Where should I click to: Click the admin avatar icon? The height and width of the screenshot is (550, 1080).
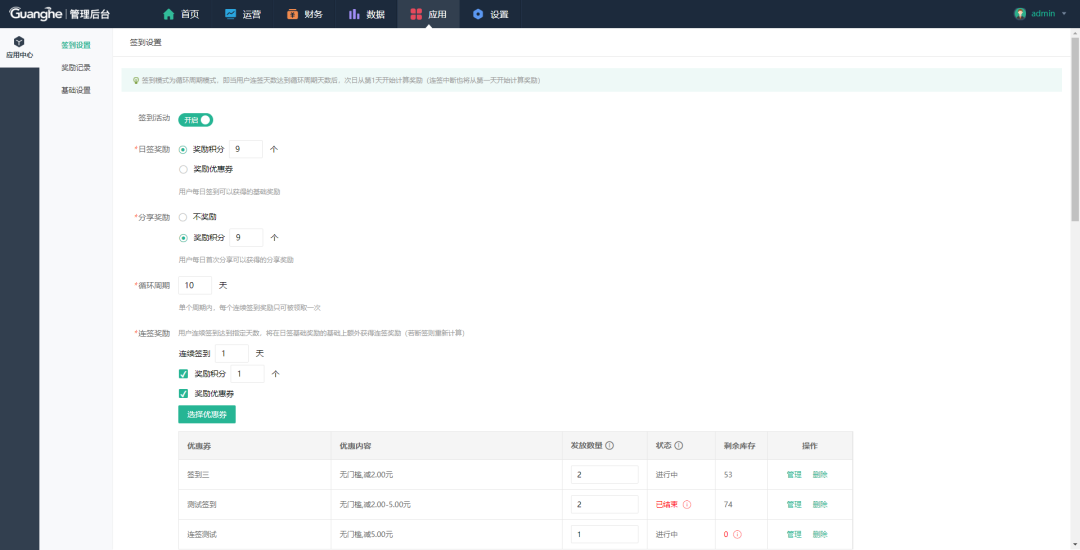click(x=1020, y=14)
